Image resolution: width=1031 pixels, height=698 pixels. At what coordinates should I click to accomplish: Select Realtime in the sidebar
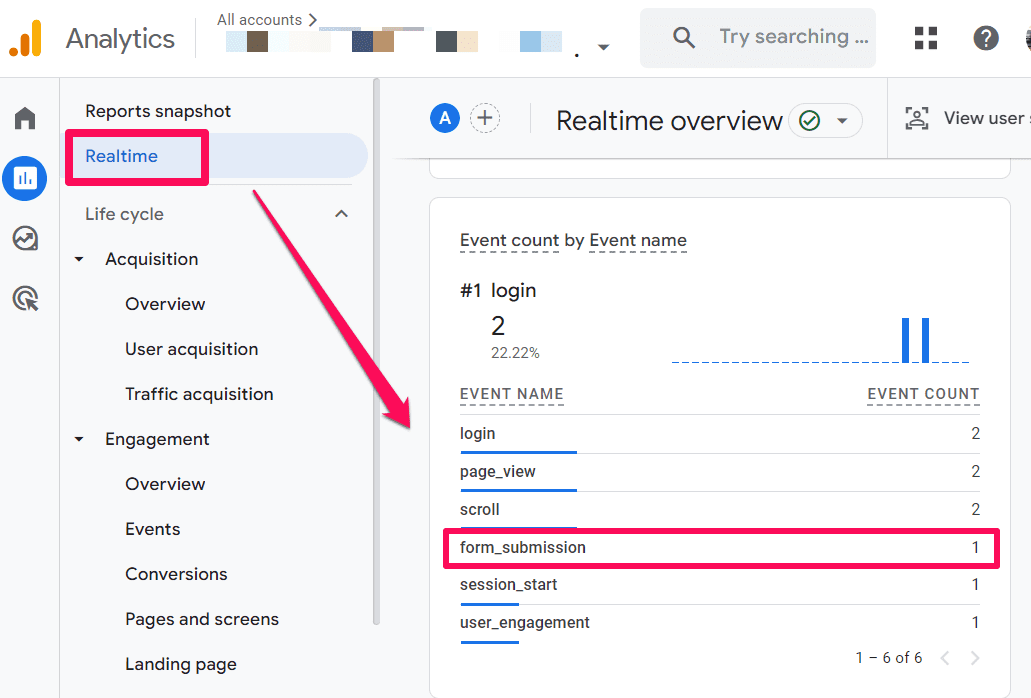[122, 156]
